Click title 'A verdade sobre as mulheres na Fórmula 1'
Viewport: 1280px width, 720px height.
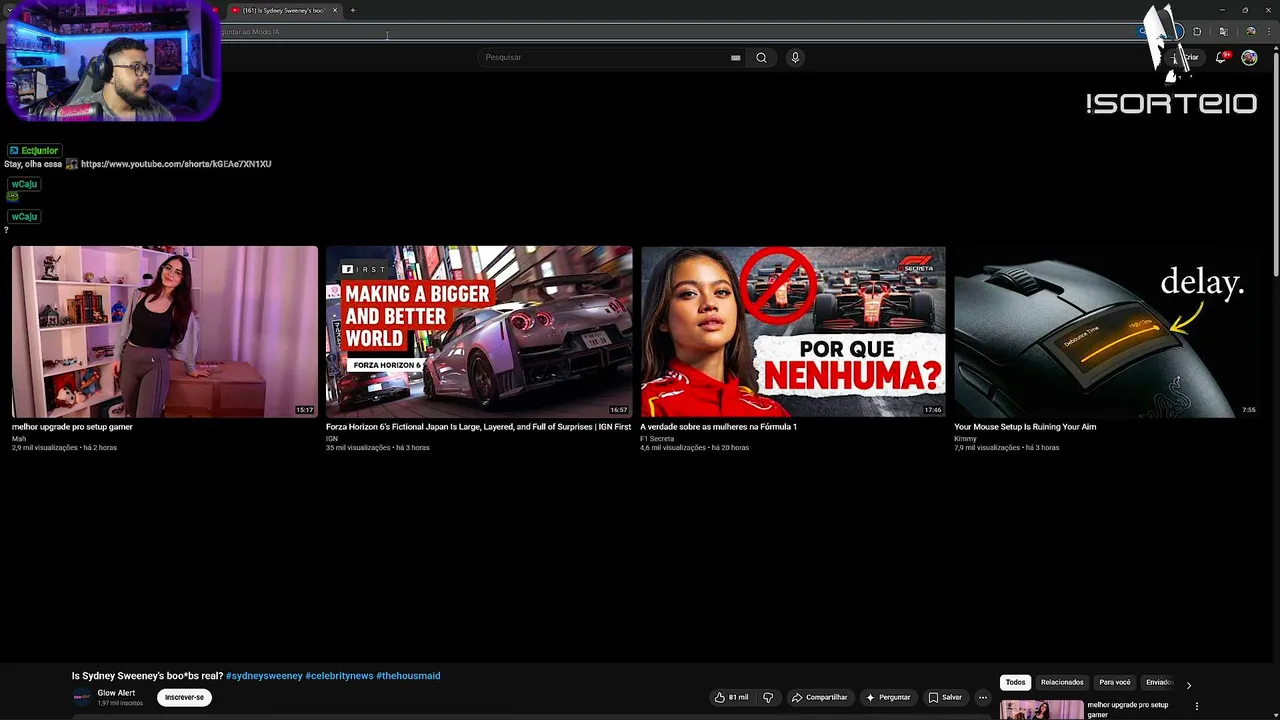[718, 427]
